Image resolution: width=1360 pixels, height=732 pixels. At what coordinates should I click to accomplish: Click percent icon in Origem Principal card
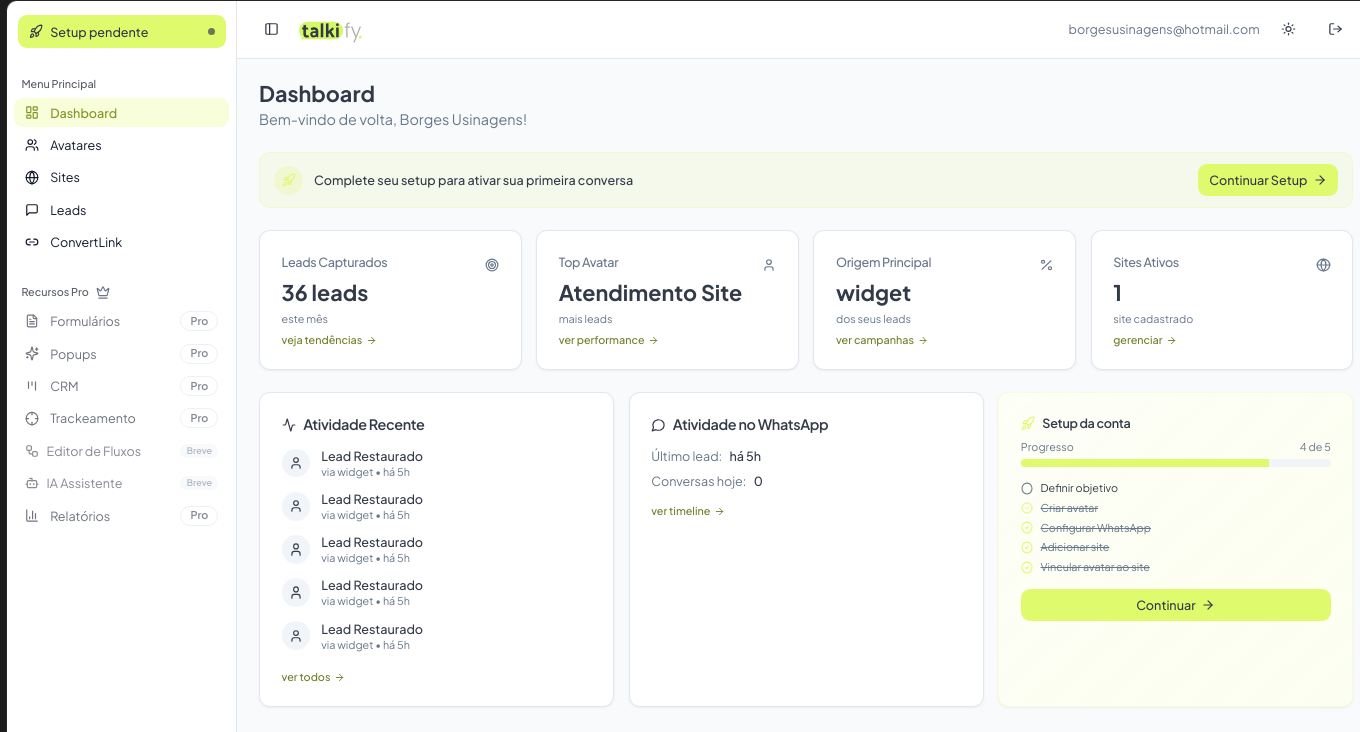[x=1046, y=265]
